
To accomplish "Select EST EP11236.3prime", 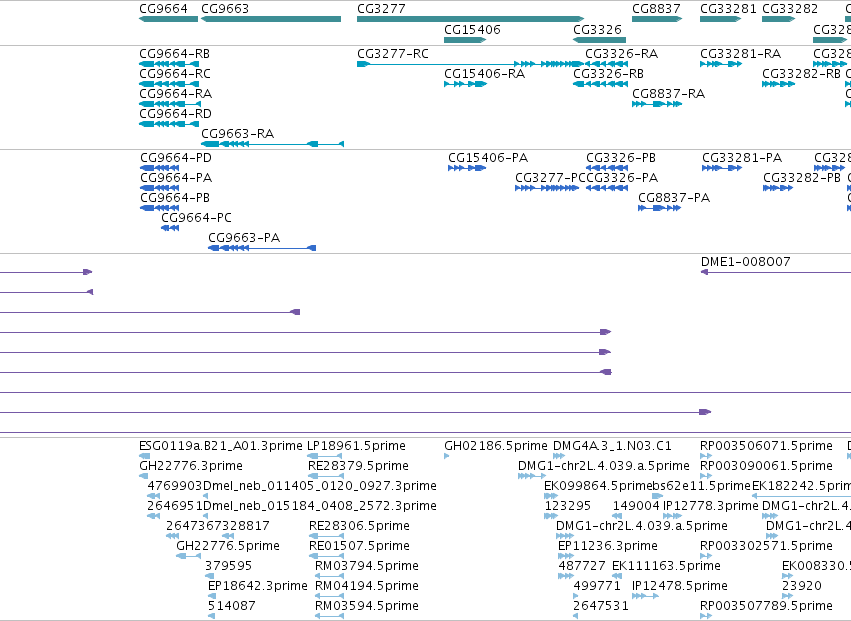I will 607,546.
